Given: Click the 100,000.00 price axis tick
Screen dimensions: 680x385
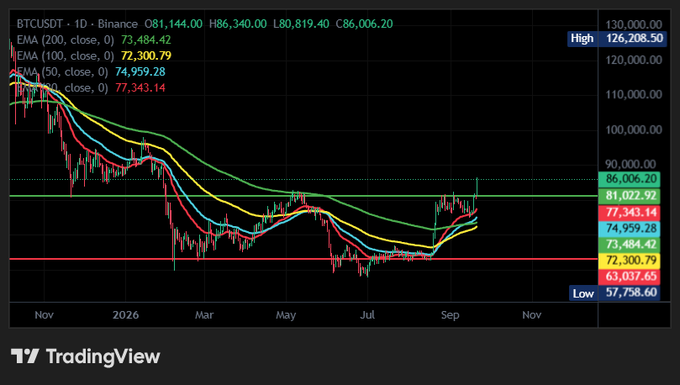Looking at the screenshot, I should (634, 130).
